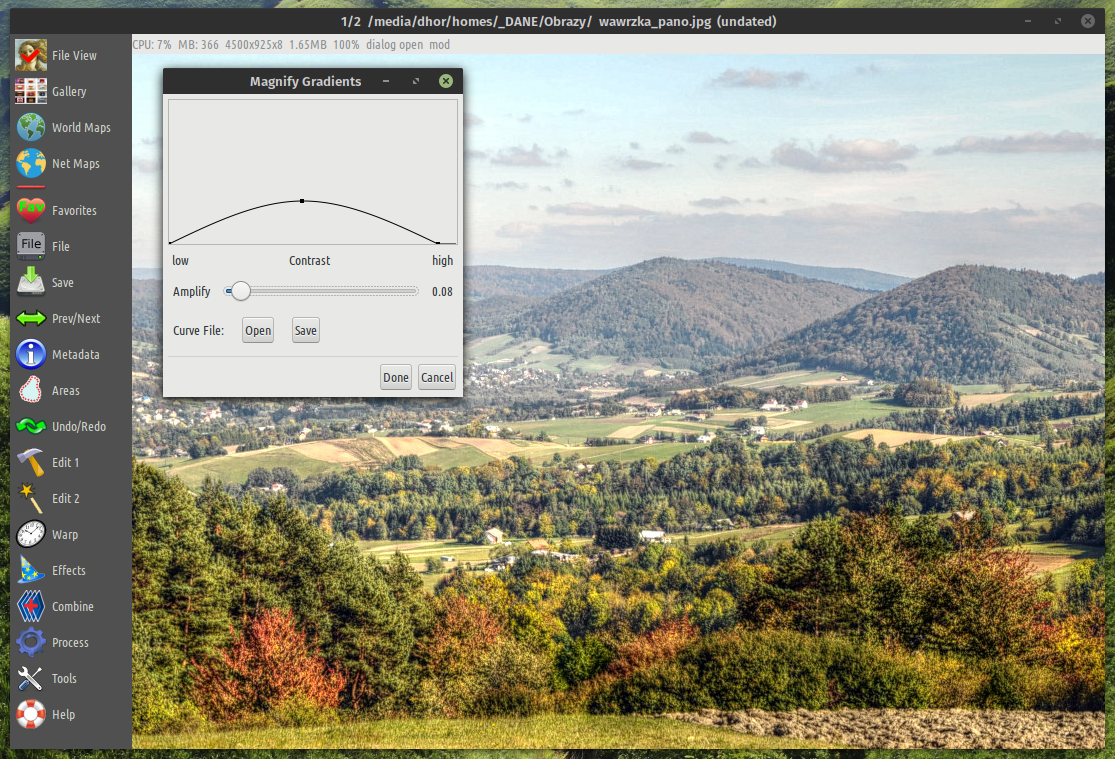Close the Magnify Gradients dialog
The height and width of the screenshot is (759, 1115).
pos(446,81)
